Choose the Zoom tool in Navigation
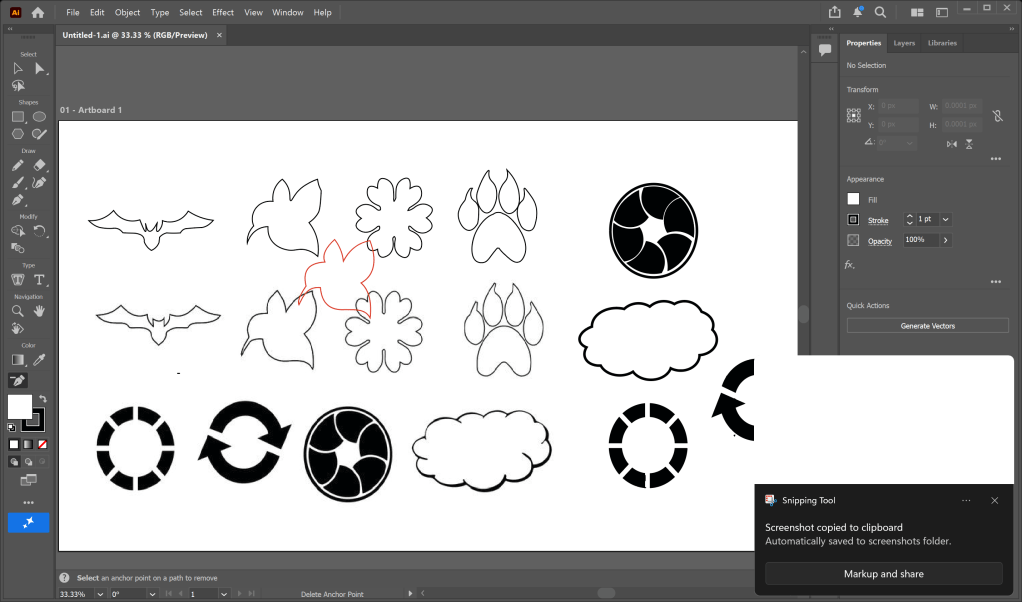Screen dimensions: 1022x602 point(17,311)
